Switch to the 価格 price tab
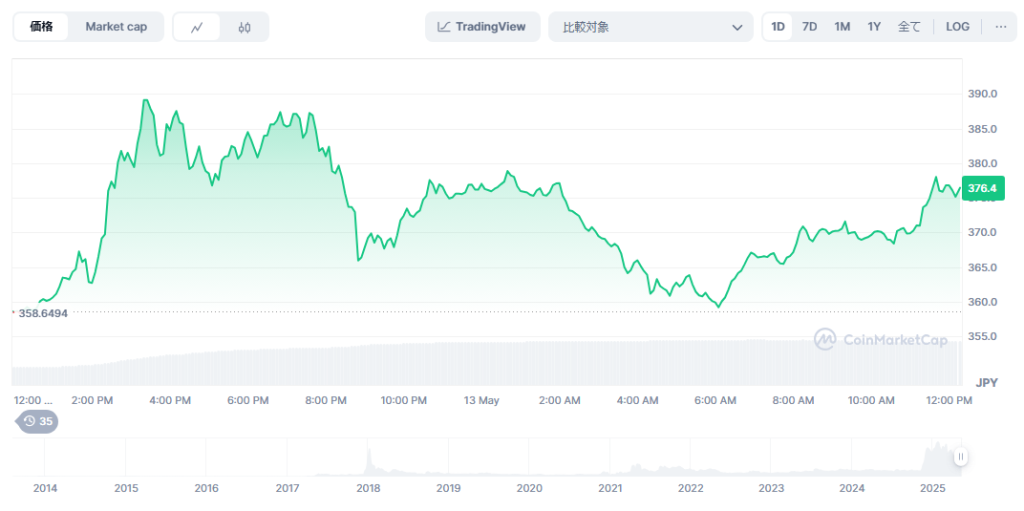1024x511 pixels. (x=42, y=27)
